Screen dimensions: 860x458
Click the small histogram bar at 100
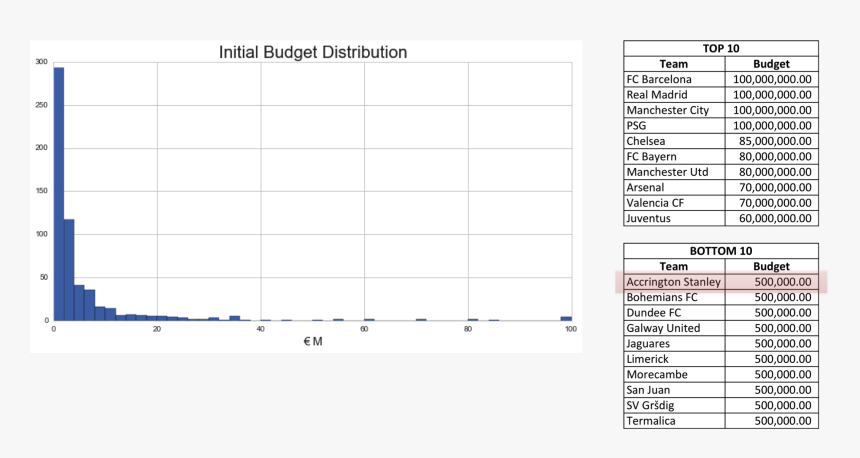(566, 319)
